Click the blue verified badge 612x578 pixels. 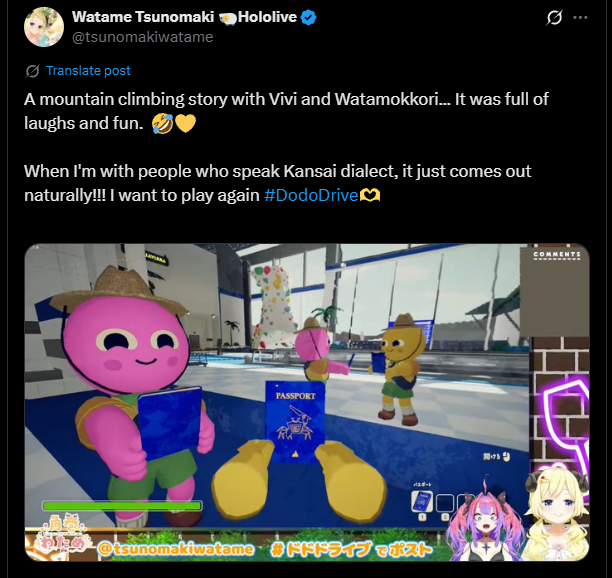click(x=309, y=18)
